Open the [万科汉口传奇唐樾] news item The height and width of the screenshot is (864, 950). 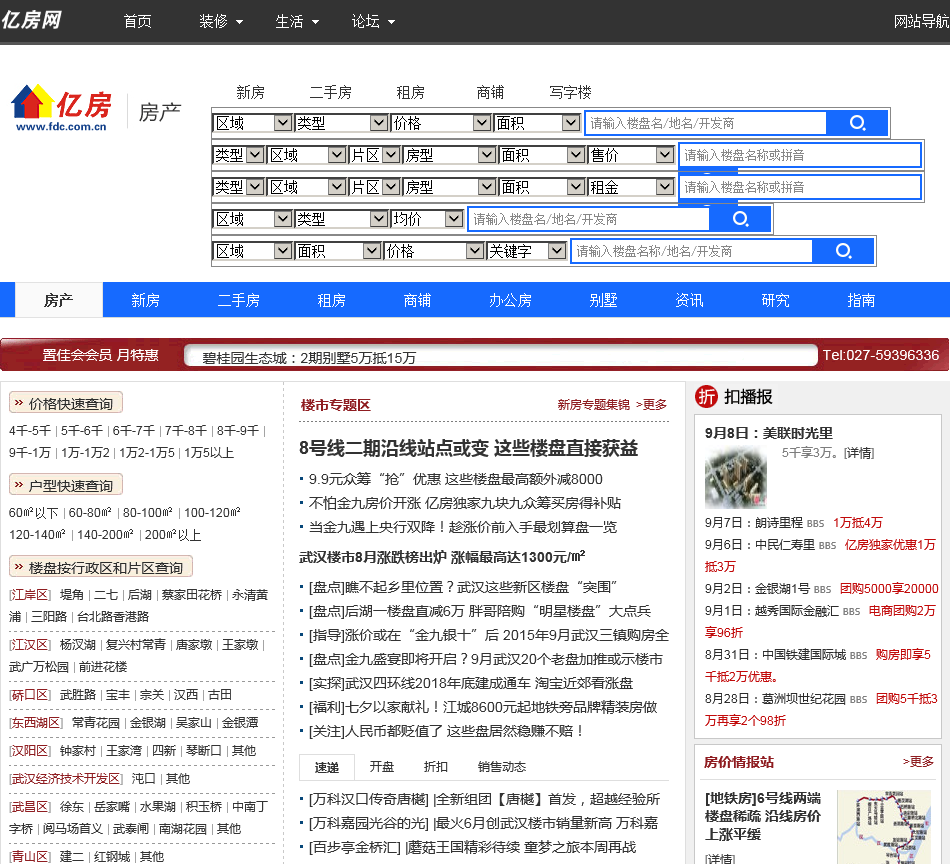tap(484, 799)
